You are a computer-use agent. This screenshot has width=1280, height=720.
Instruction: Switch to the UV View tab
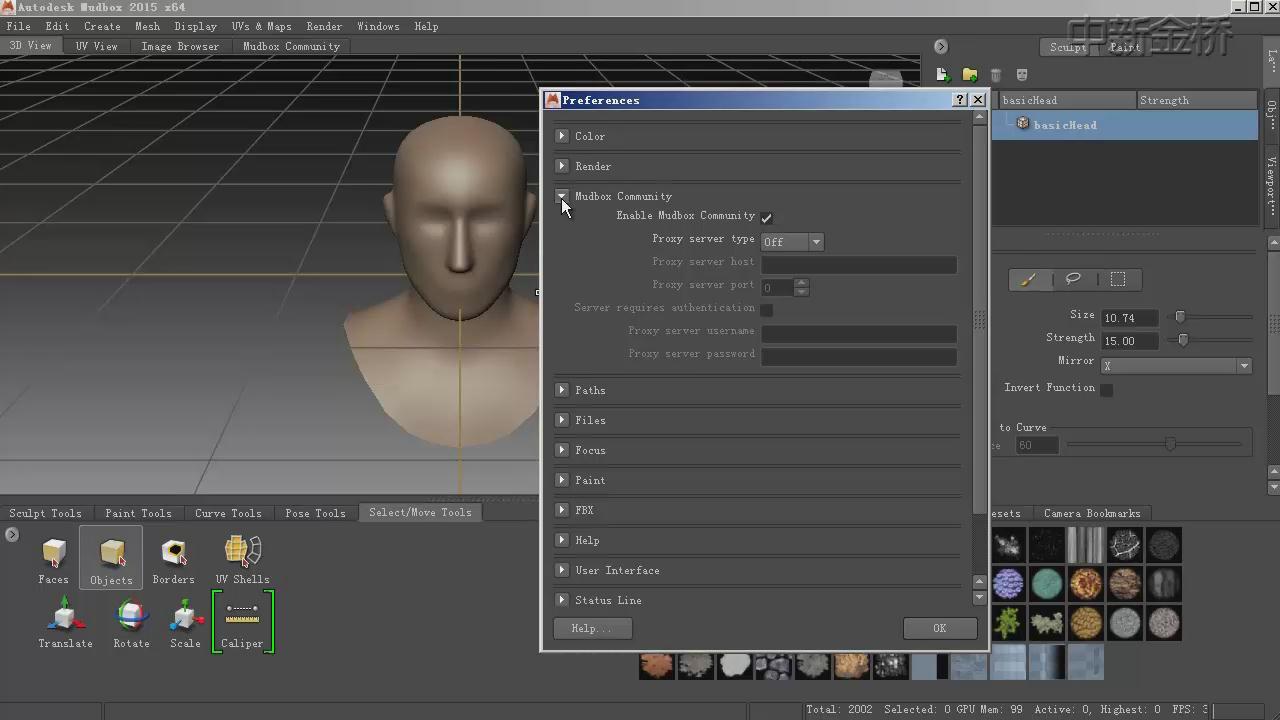click(96, 46)
